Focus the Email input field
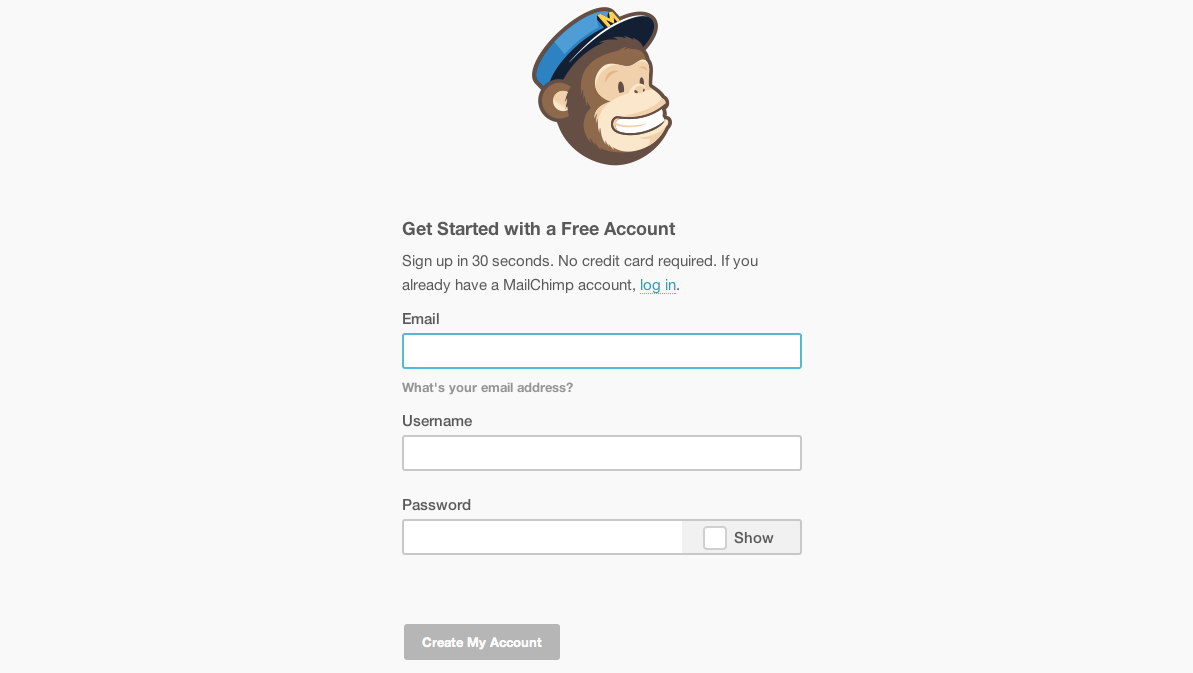 602,351
